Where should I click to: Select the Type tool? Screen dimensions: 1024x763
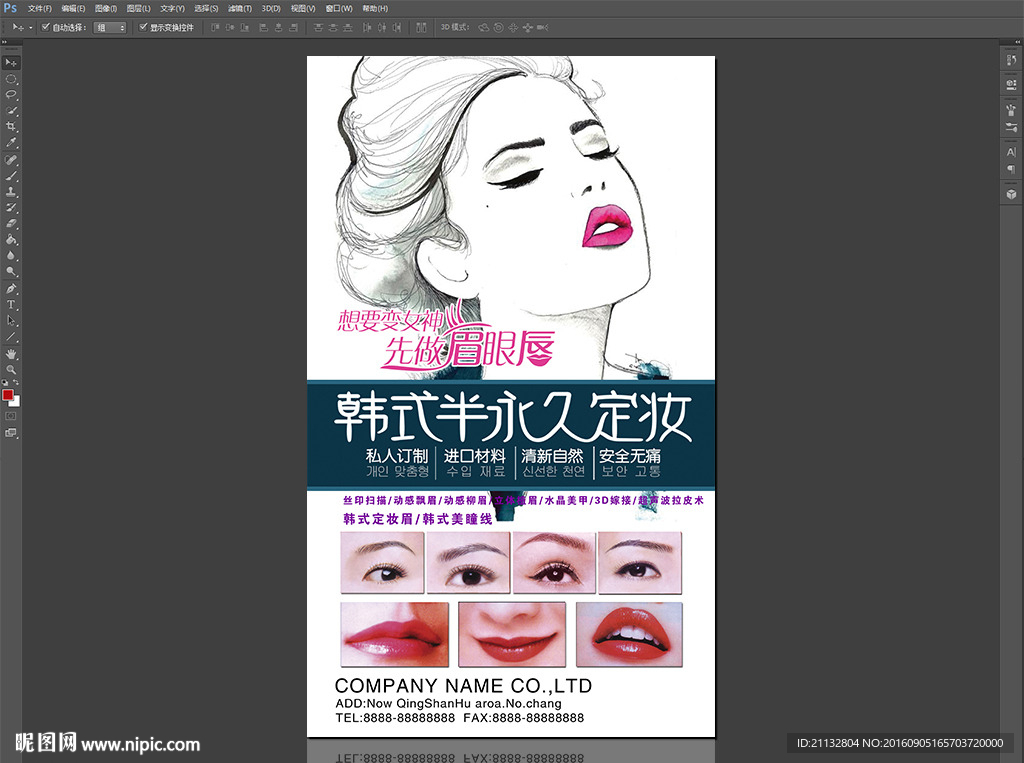pos(11,305)
